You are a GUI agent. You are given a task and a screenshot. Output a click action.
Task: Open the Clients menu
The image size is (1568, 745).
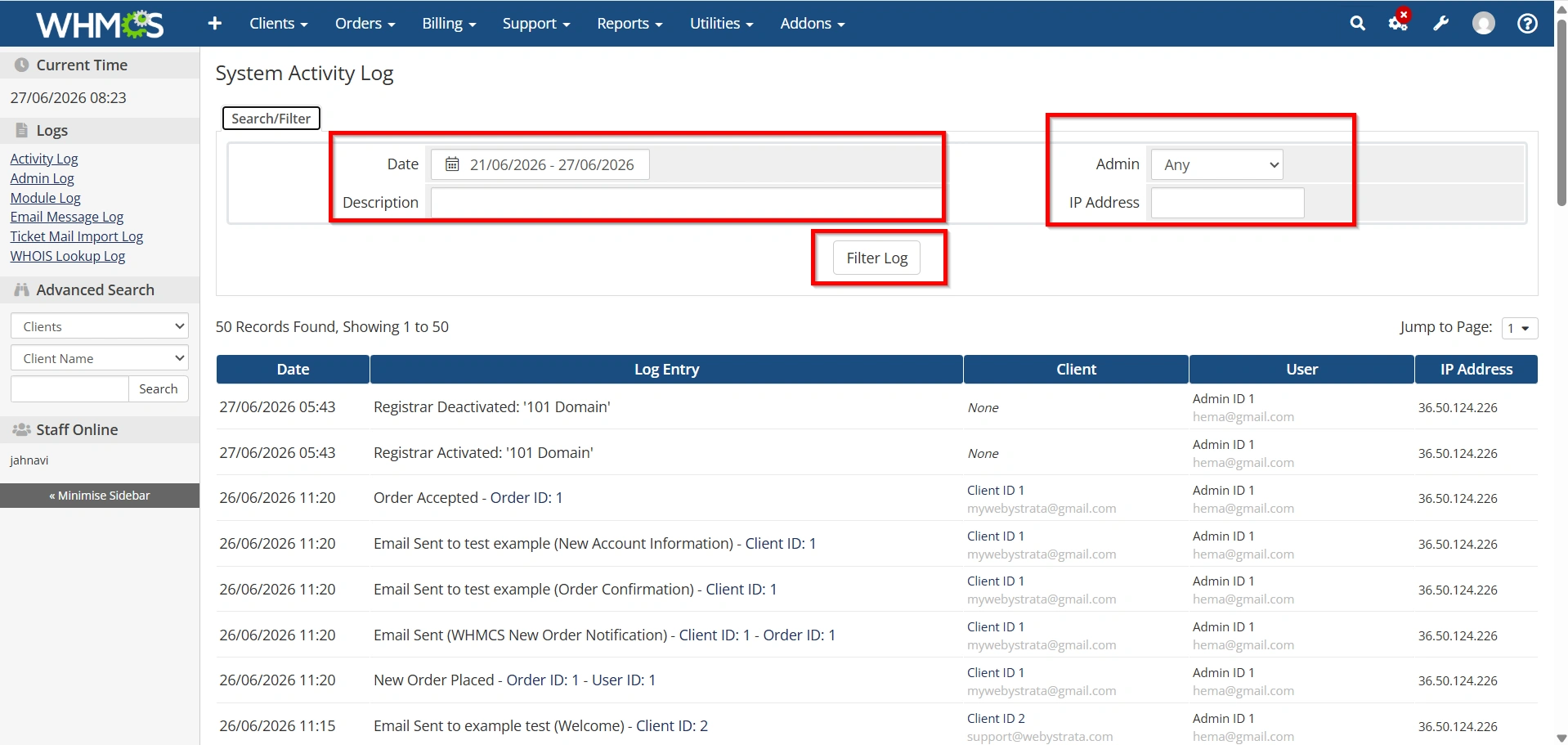pos(279,24)
